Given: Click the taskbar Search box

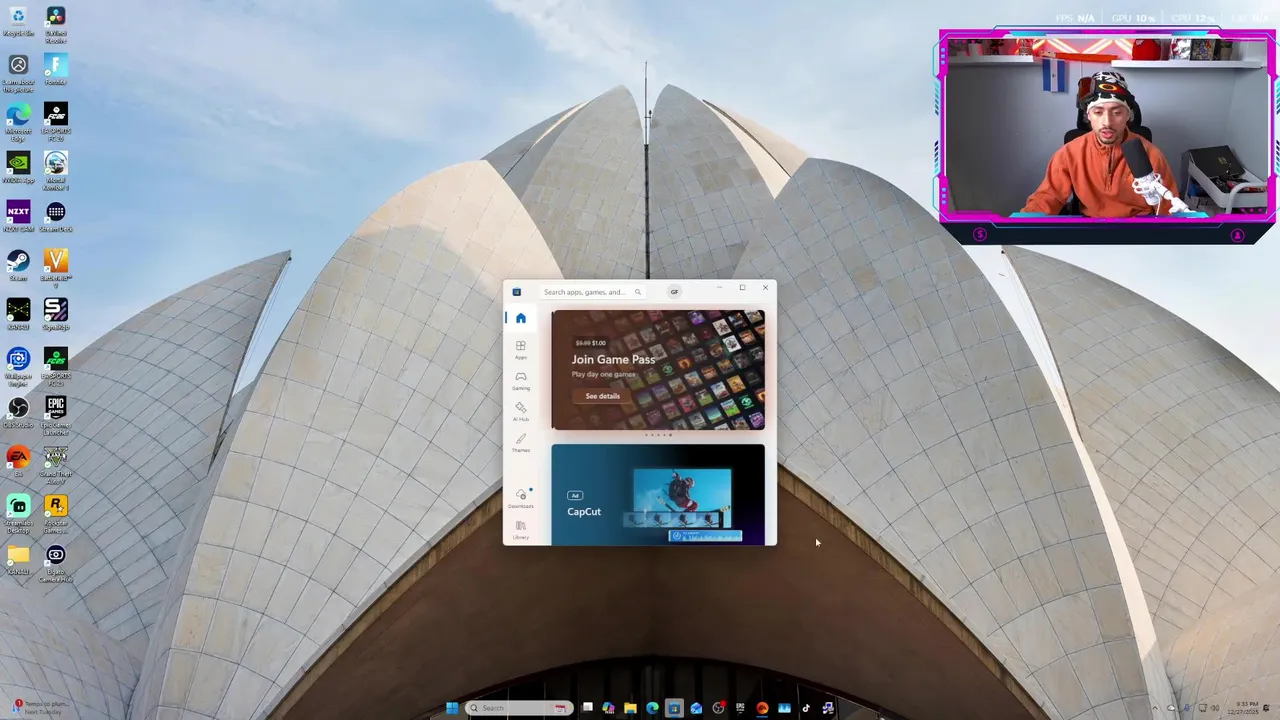Looking at the screenshot, I should [519, 708].
